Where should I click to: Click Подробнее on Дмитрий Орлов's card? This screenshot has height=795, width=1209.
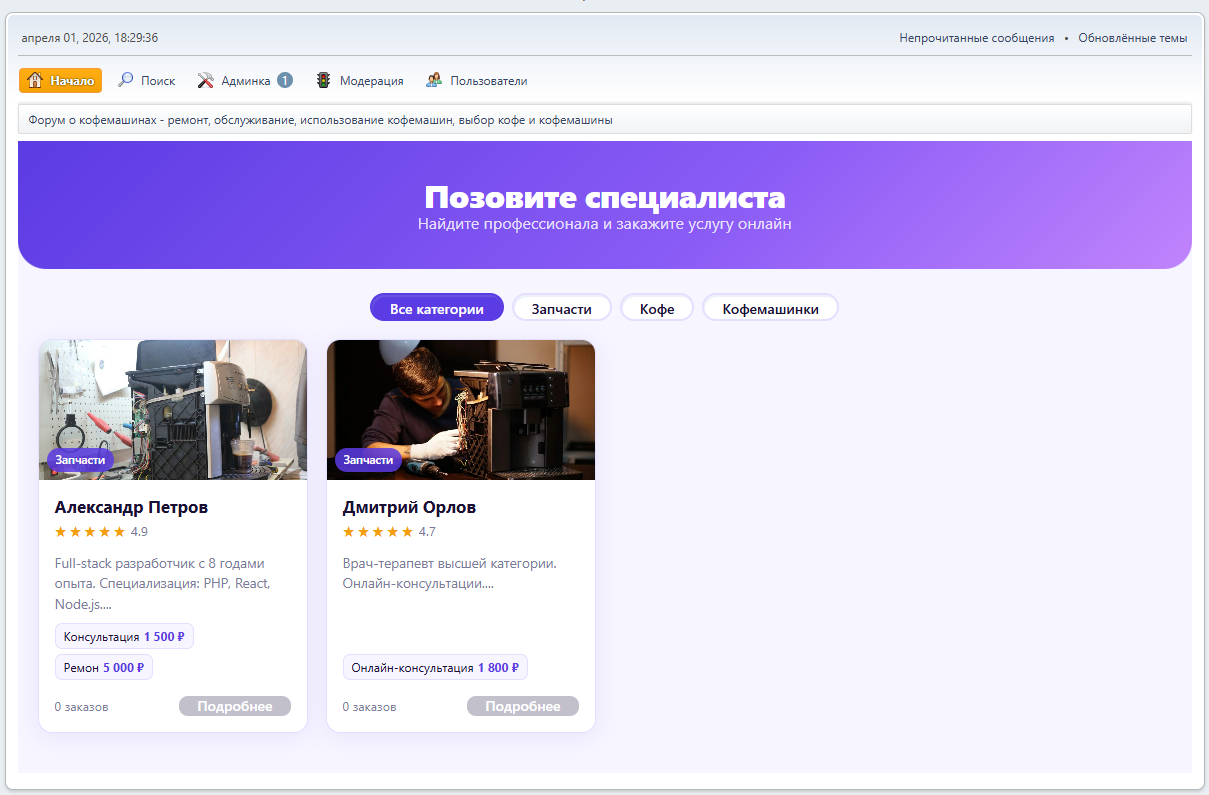coord(522,706)
